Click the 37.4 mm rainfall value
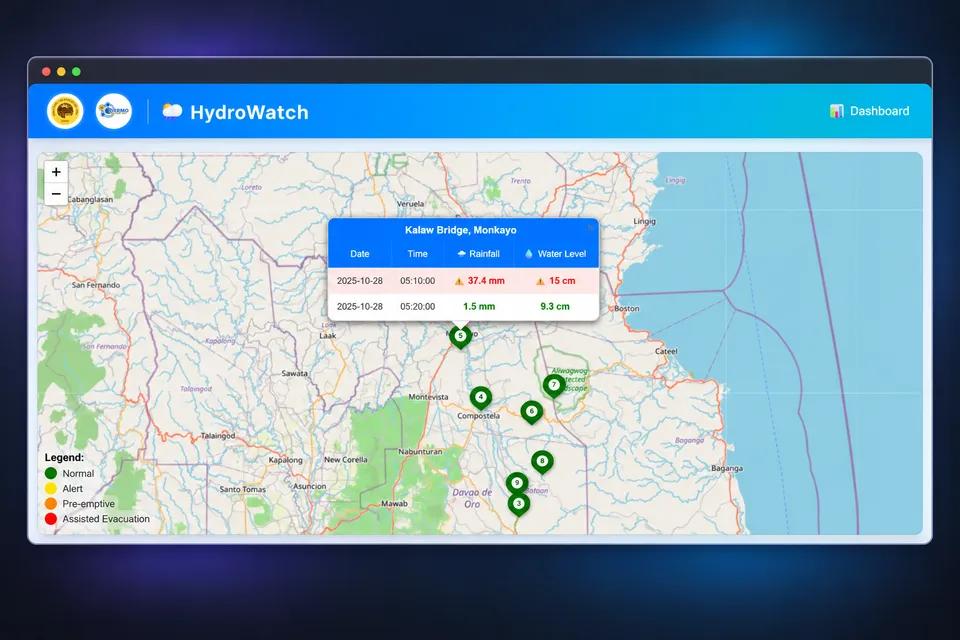 coord(486,280)
